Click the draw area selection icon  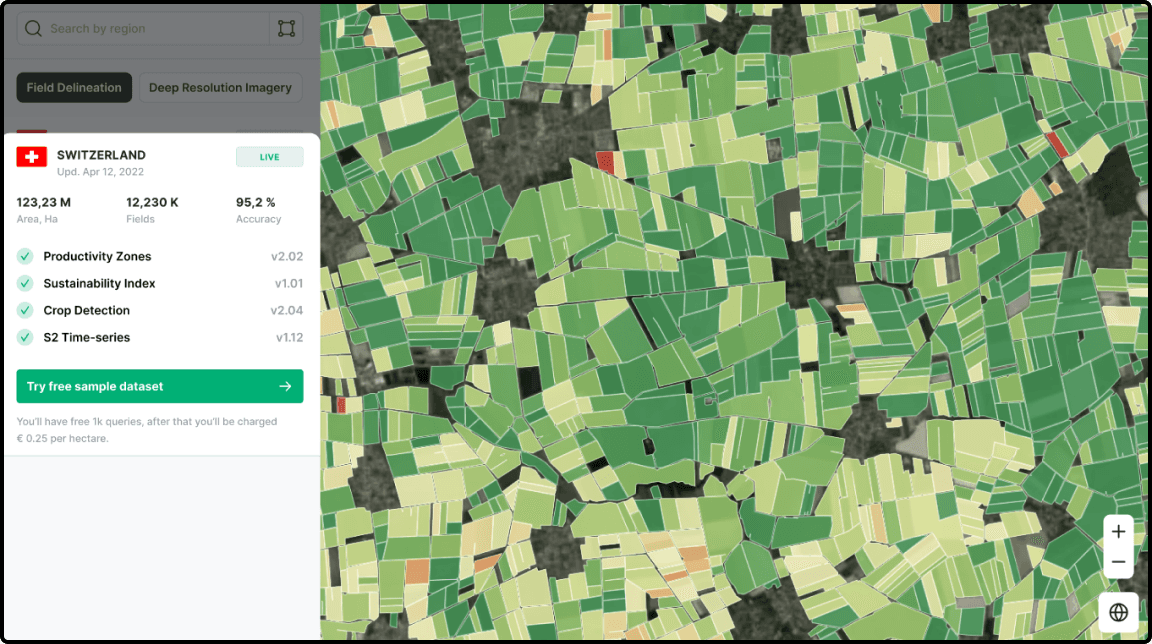pos(287,29)
